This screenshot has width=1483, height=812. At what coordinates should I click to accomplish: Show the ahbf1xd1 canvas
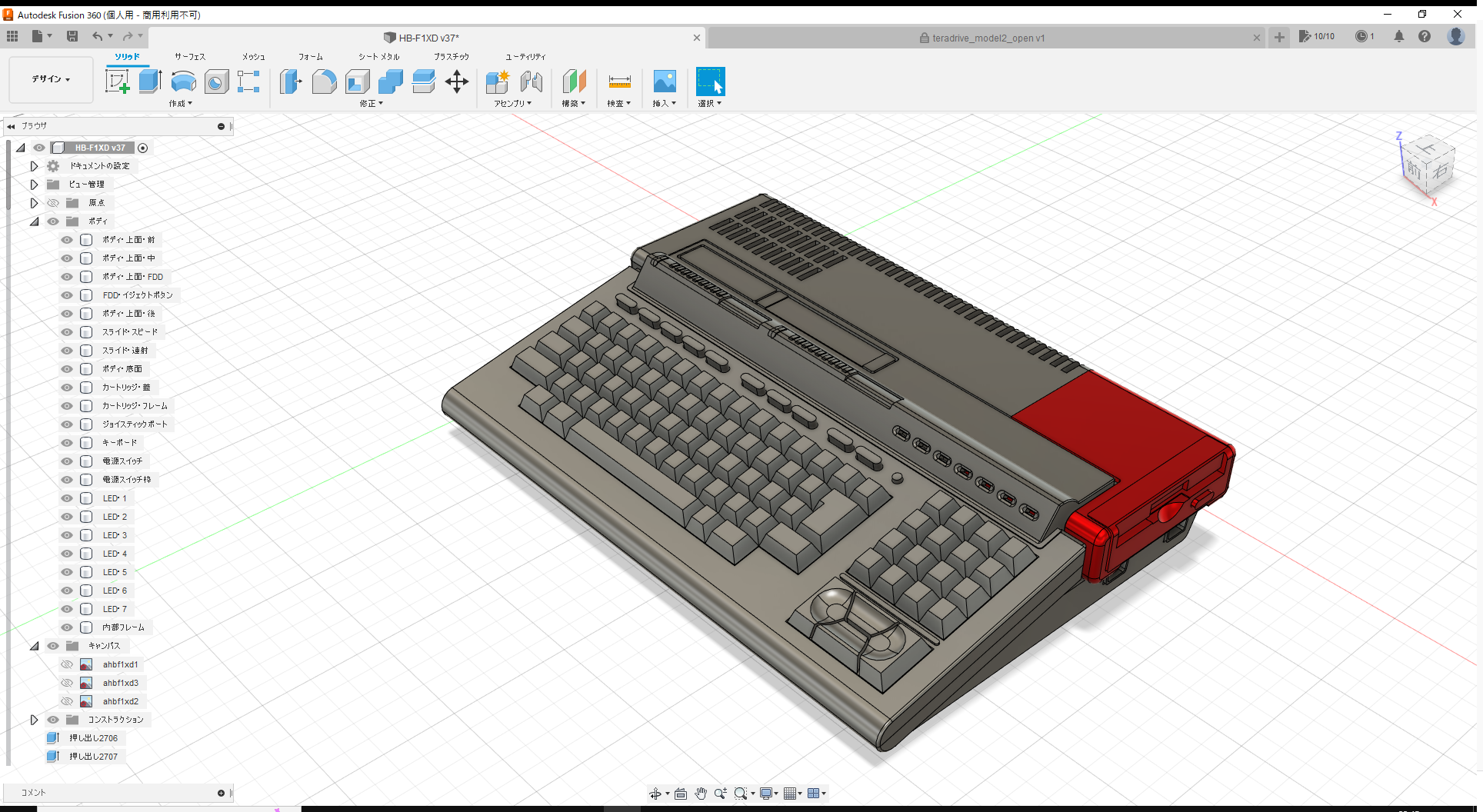coord(68,664)
